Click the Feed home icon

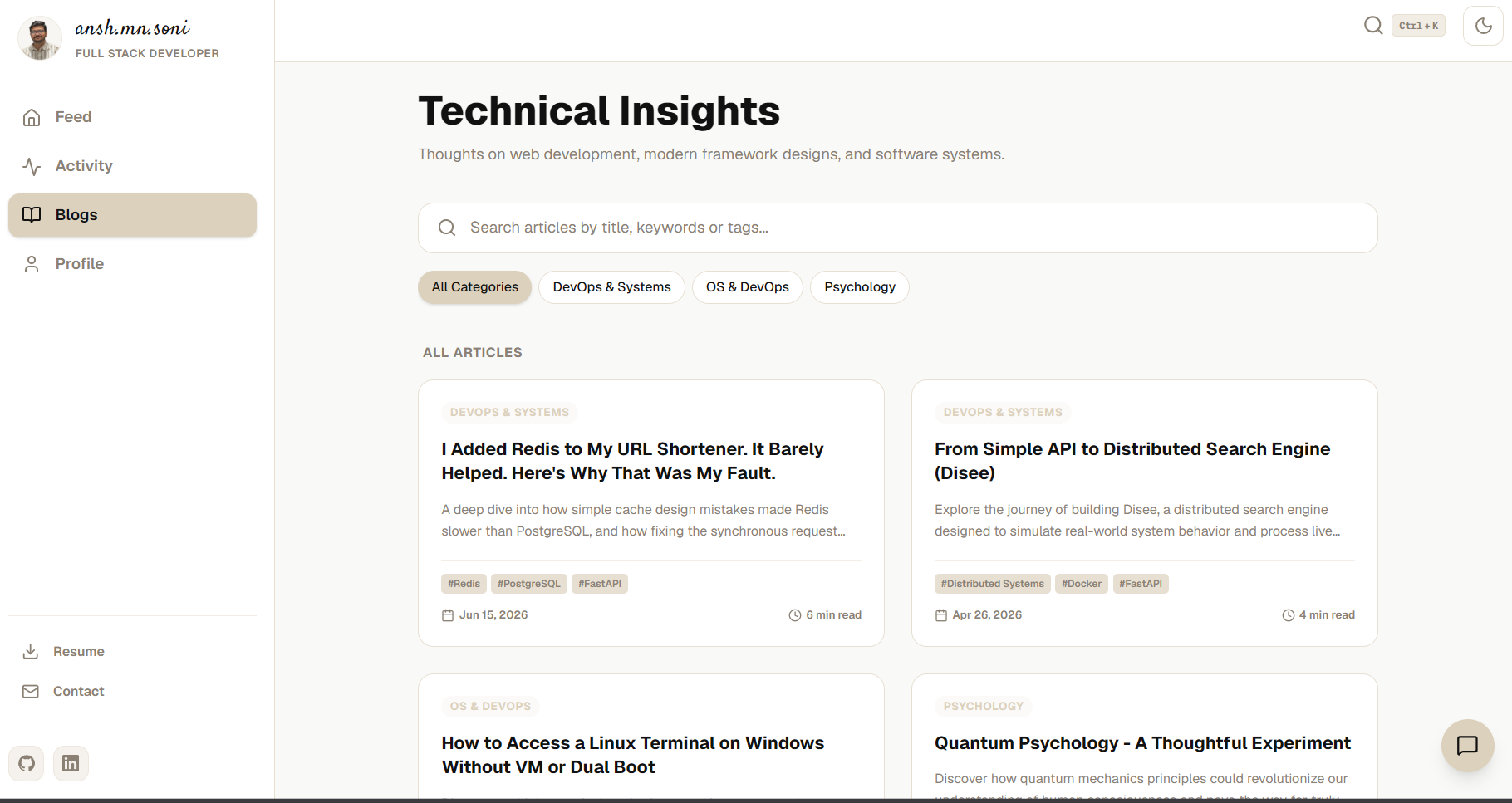click(x=32, y=117)
